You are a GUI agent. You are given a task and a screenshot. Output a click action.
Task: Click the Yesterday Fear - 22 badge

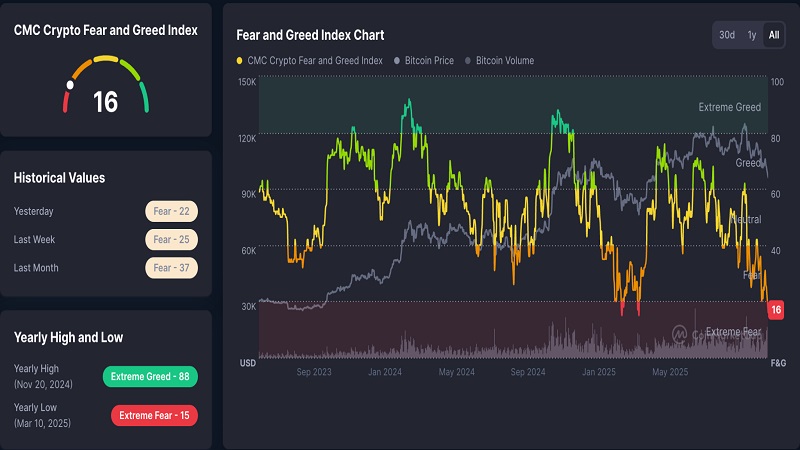(x=172, y=211)
